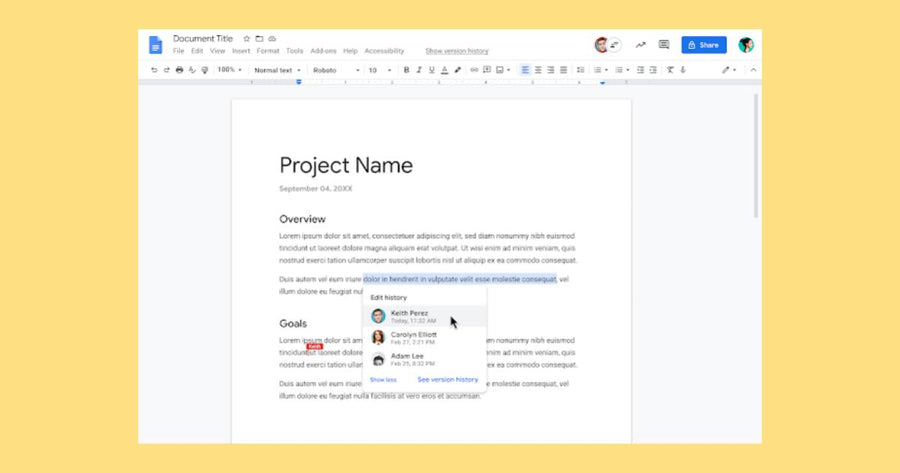Redo the last action
Viewport: 900px width, 473px height.
point(166,70)
